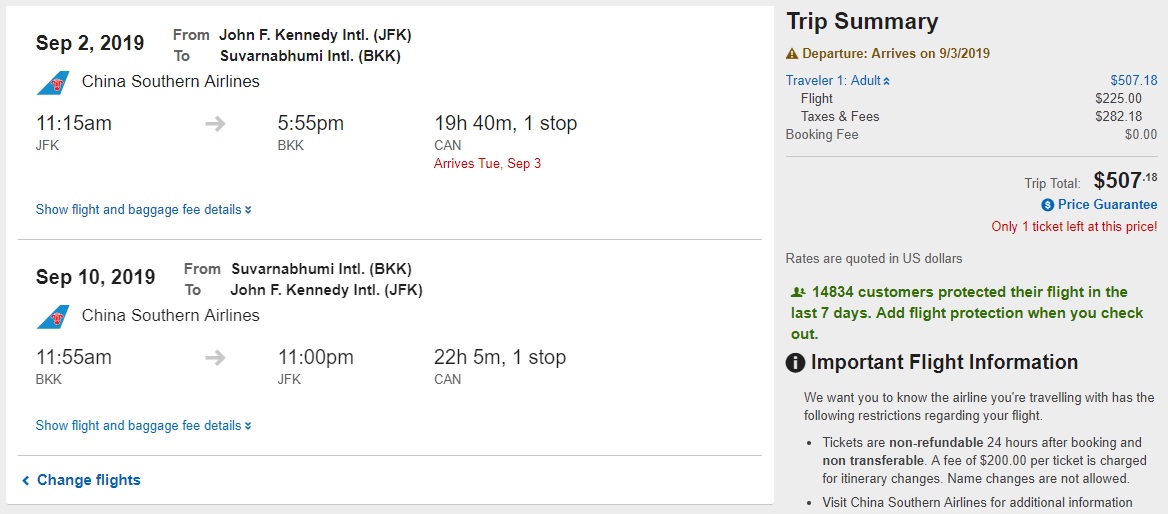
Task: Click the info icon by Important Flight Information
Action: click(x=796, y=363)
